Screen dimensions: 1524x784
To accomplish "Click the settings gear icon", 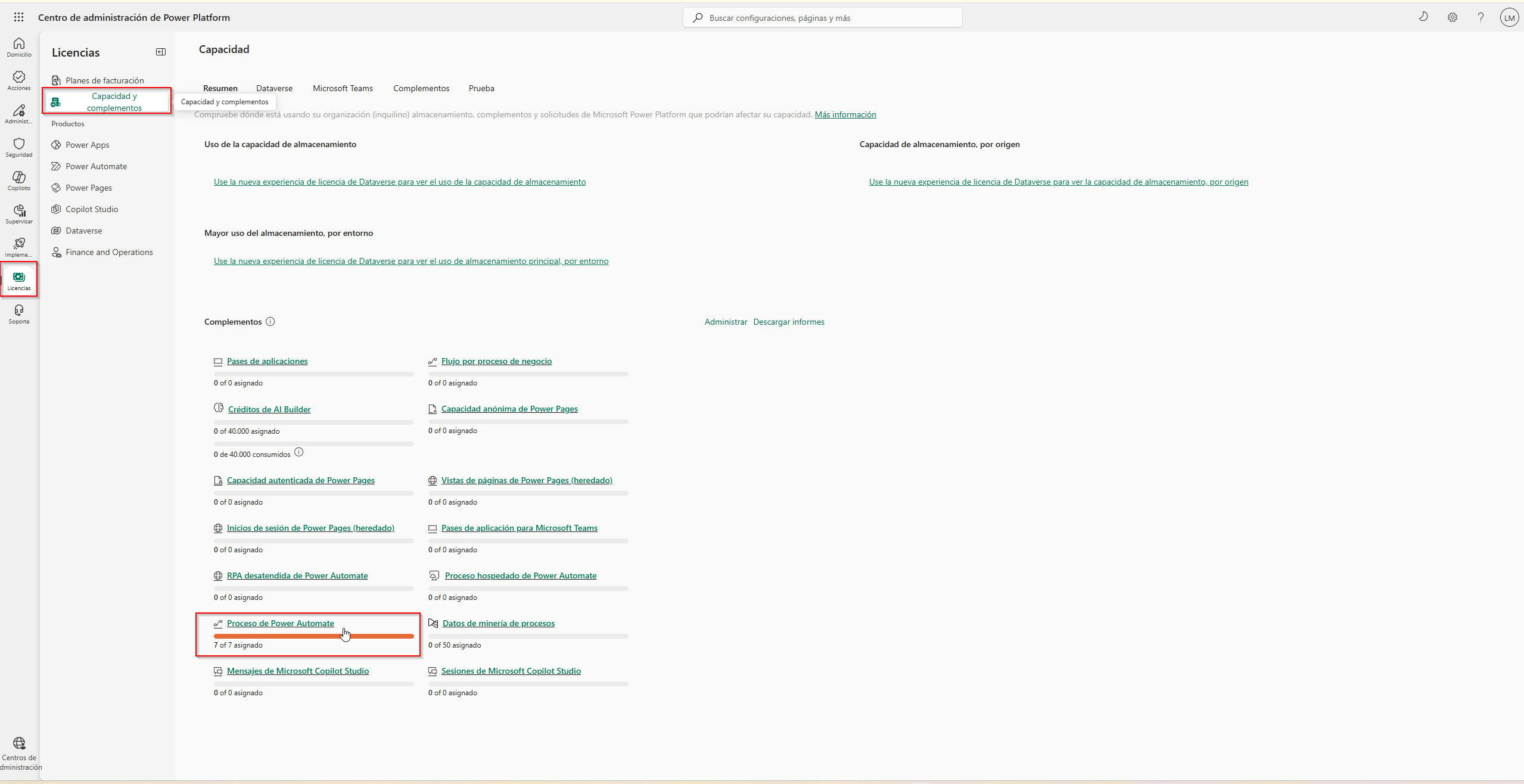I will click(1452, 17).
